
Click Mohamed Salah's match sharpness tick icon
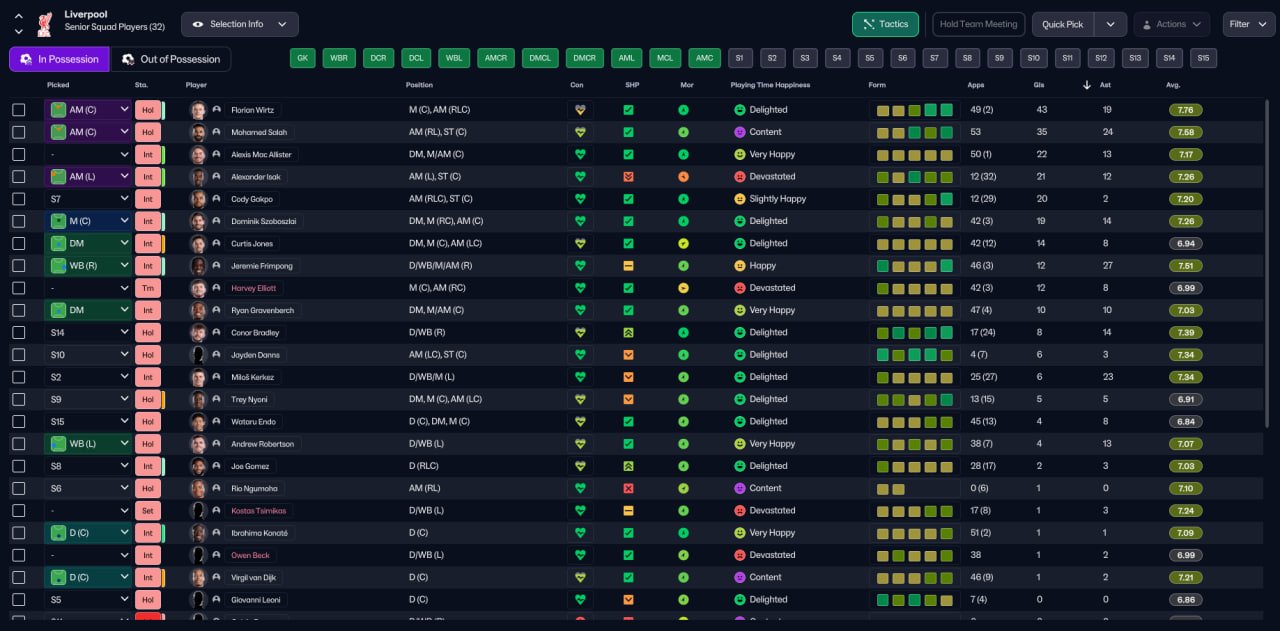(x=628, y=132)
